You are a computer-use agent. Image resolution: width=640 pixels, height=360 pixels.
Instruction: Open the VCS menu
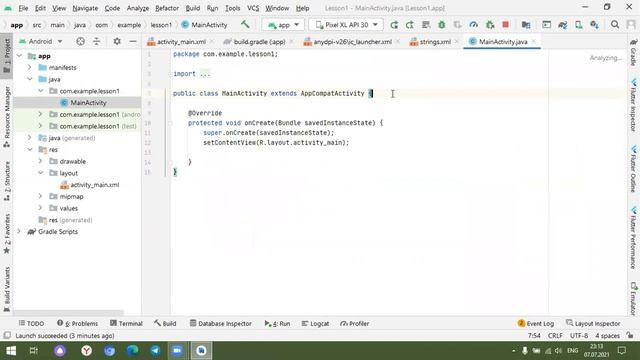pyautogui.click(x=253, y=8)
